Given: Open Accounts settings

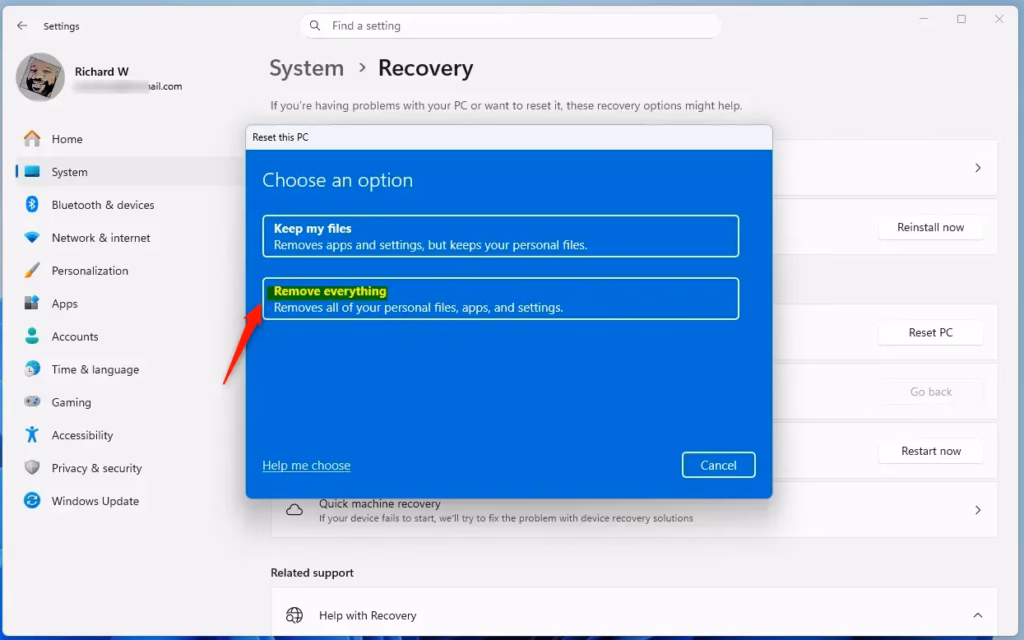Looking at the screenshot, I should (x=77, y=336).
